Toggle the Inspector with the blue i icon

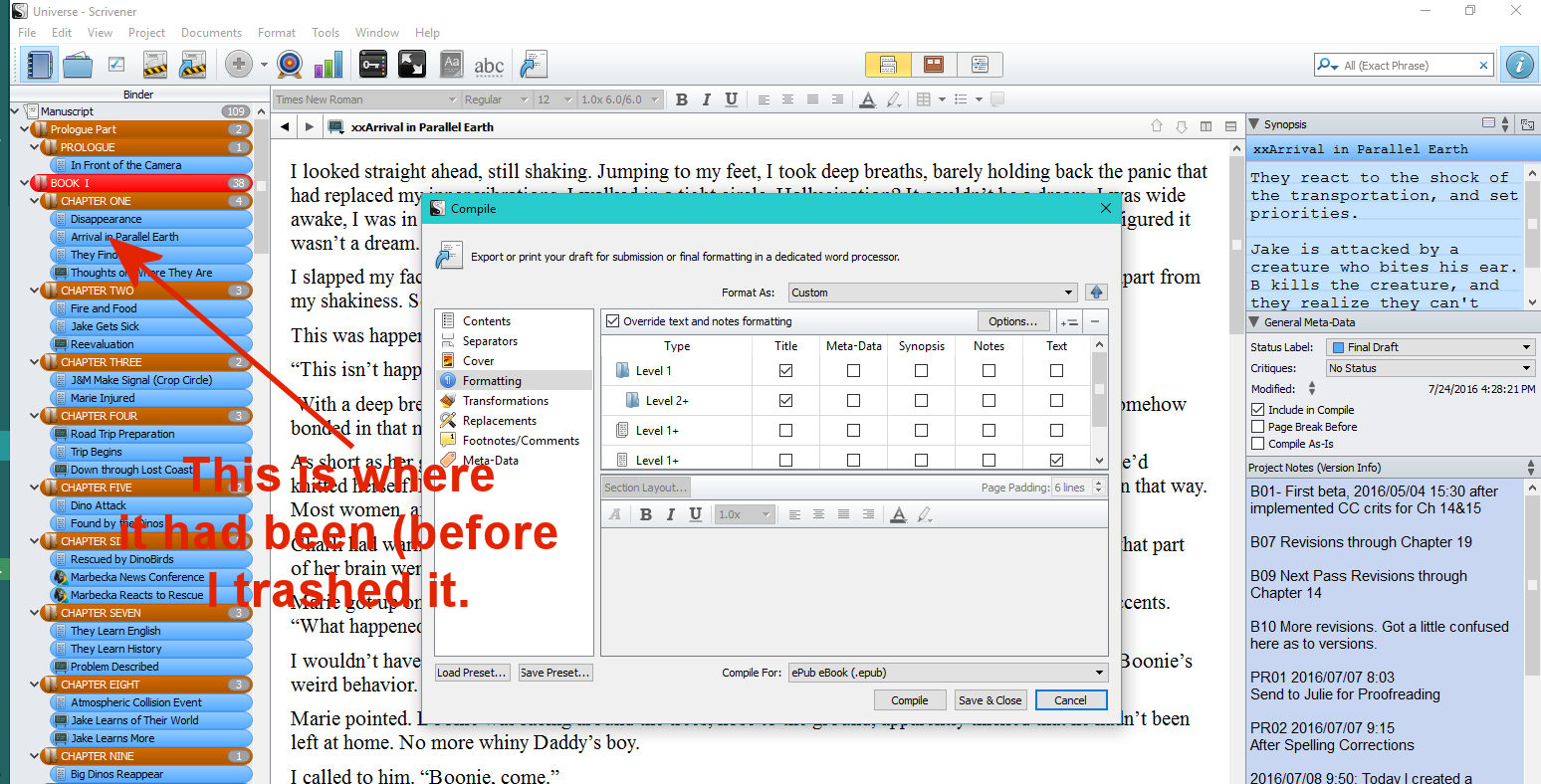click(1519, 65)
